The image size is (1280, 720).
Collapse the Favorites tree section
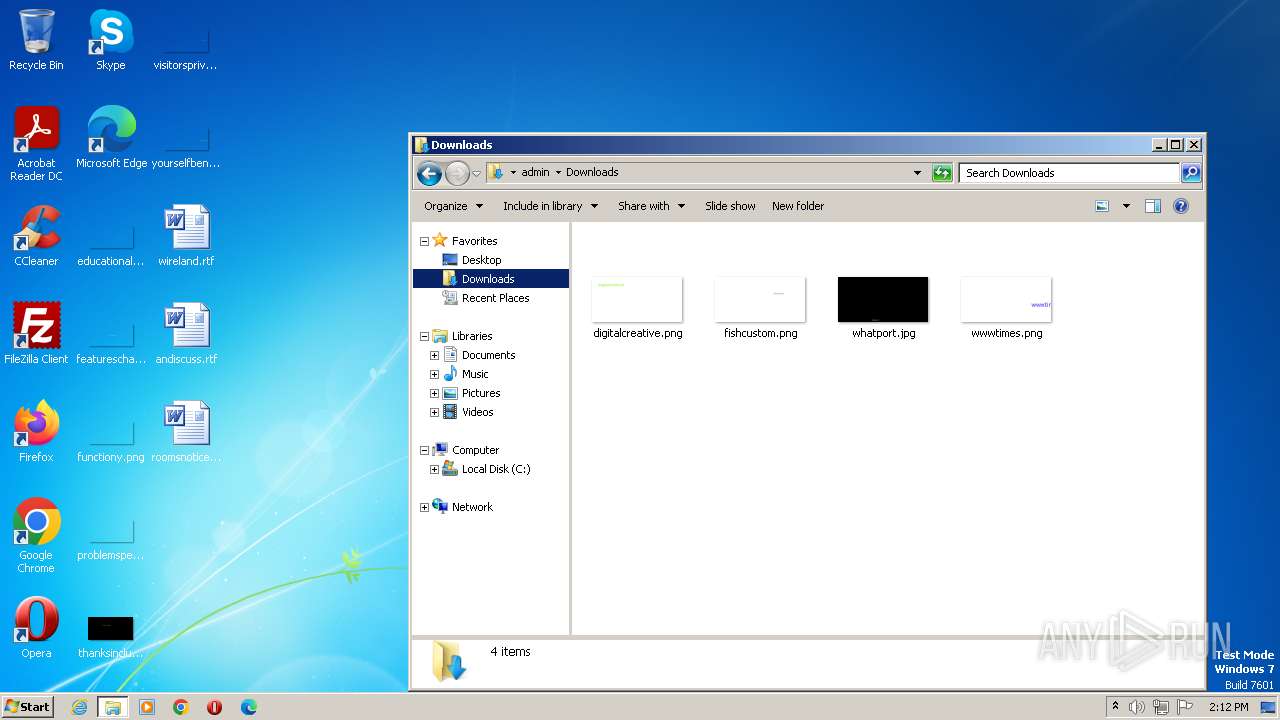pyautogui.click(x=424, y=241)
